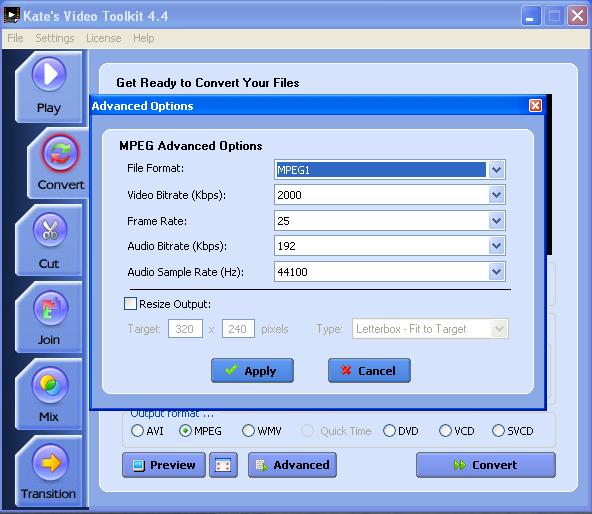Close the Advanced Options dialog

[535, 106]
